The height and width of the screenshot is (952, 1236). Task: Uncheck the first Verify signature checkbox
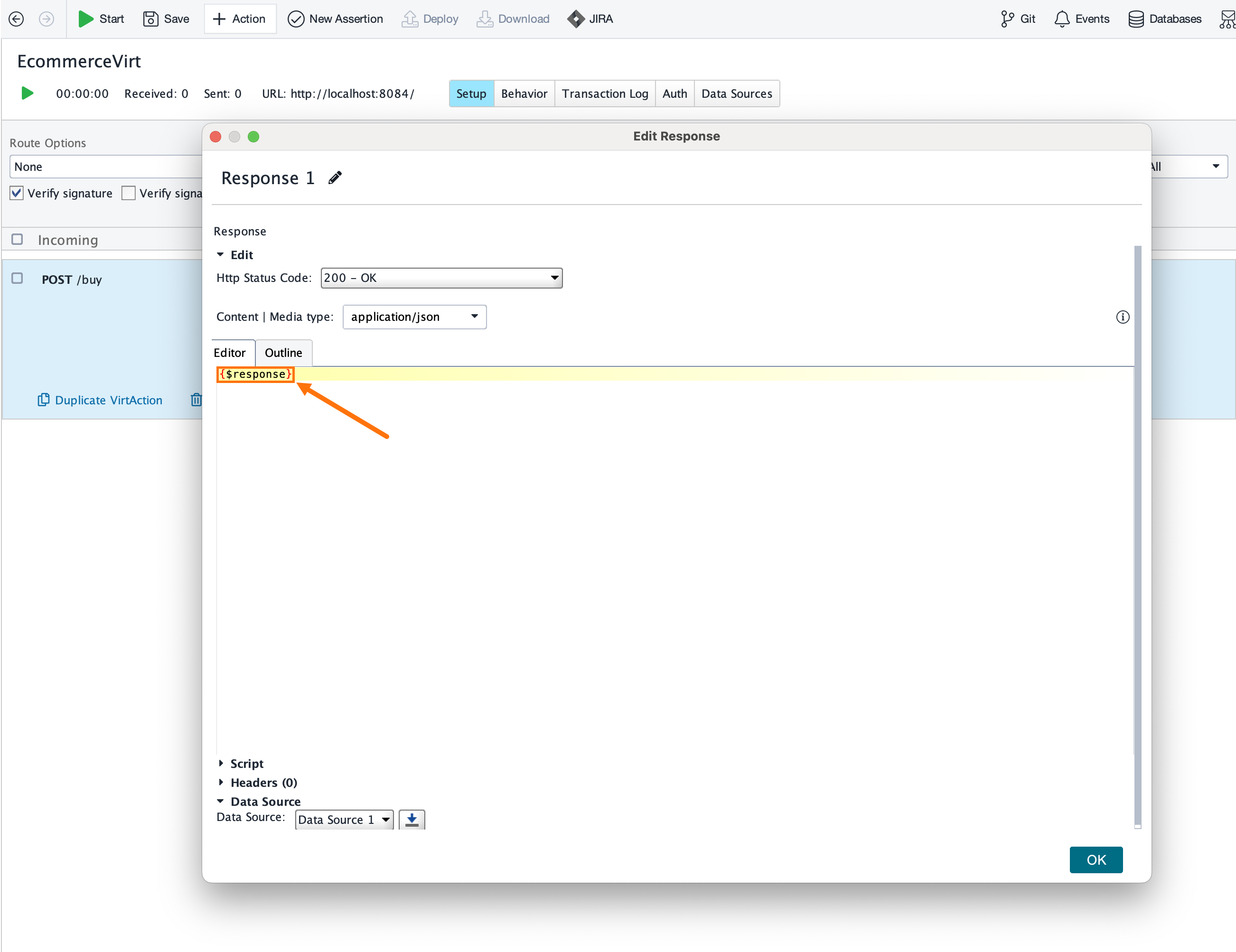(x=17, y=193)
